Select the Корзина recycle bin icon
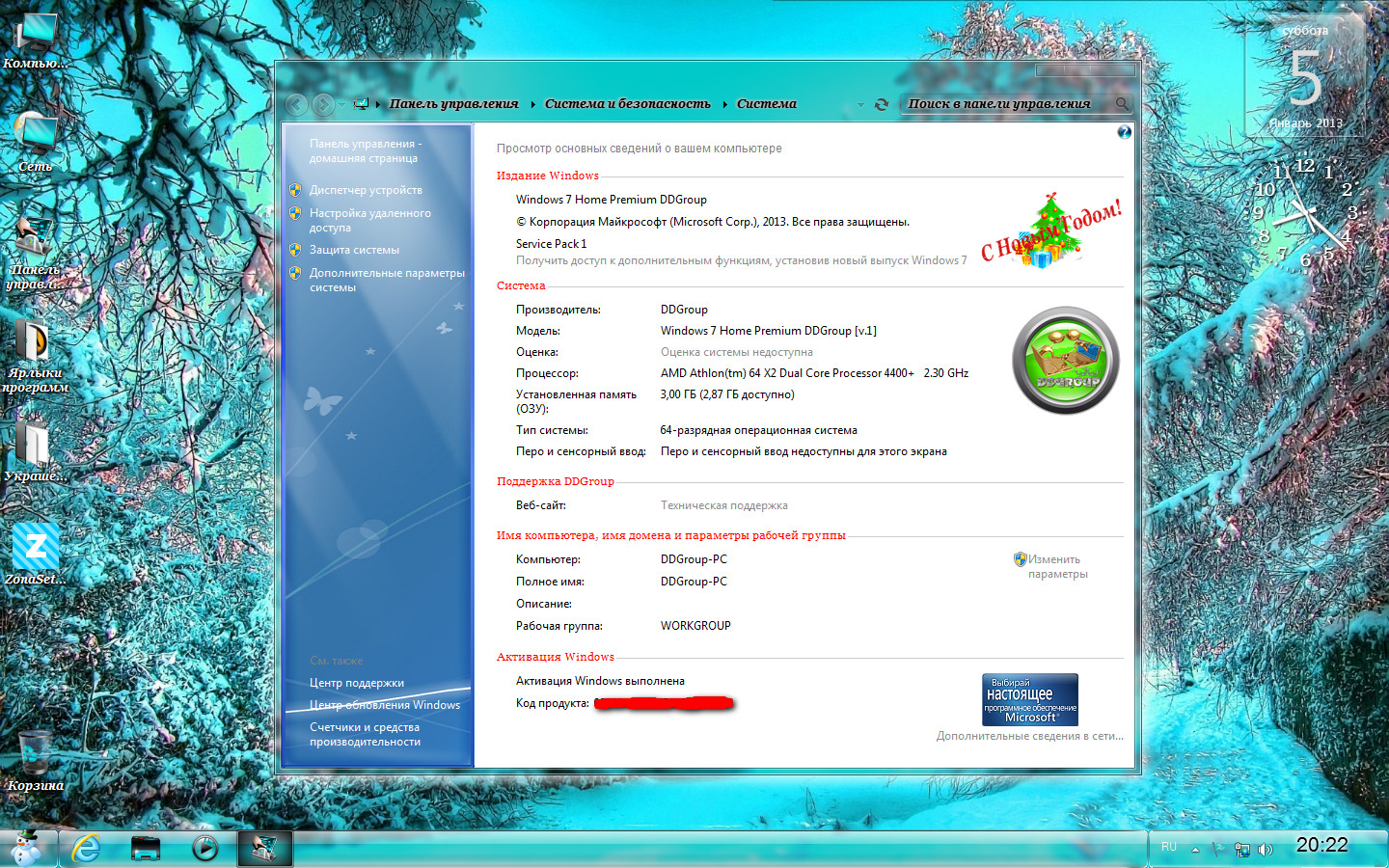1389x868 pixels. click(x=36, y=760)
